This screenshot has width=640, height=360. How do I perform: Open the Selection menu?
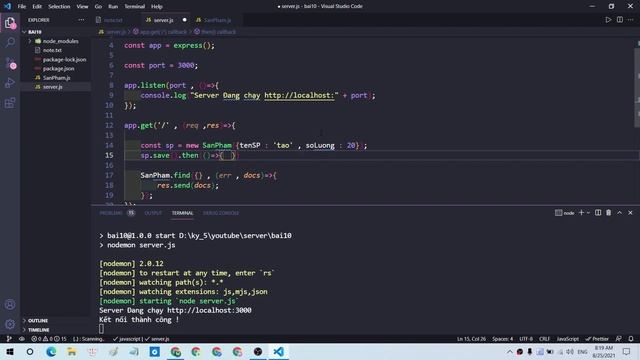coord(59,6)
